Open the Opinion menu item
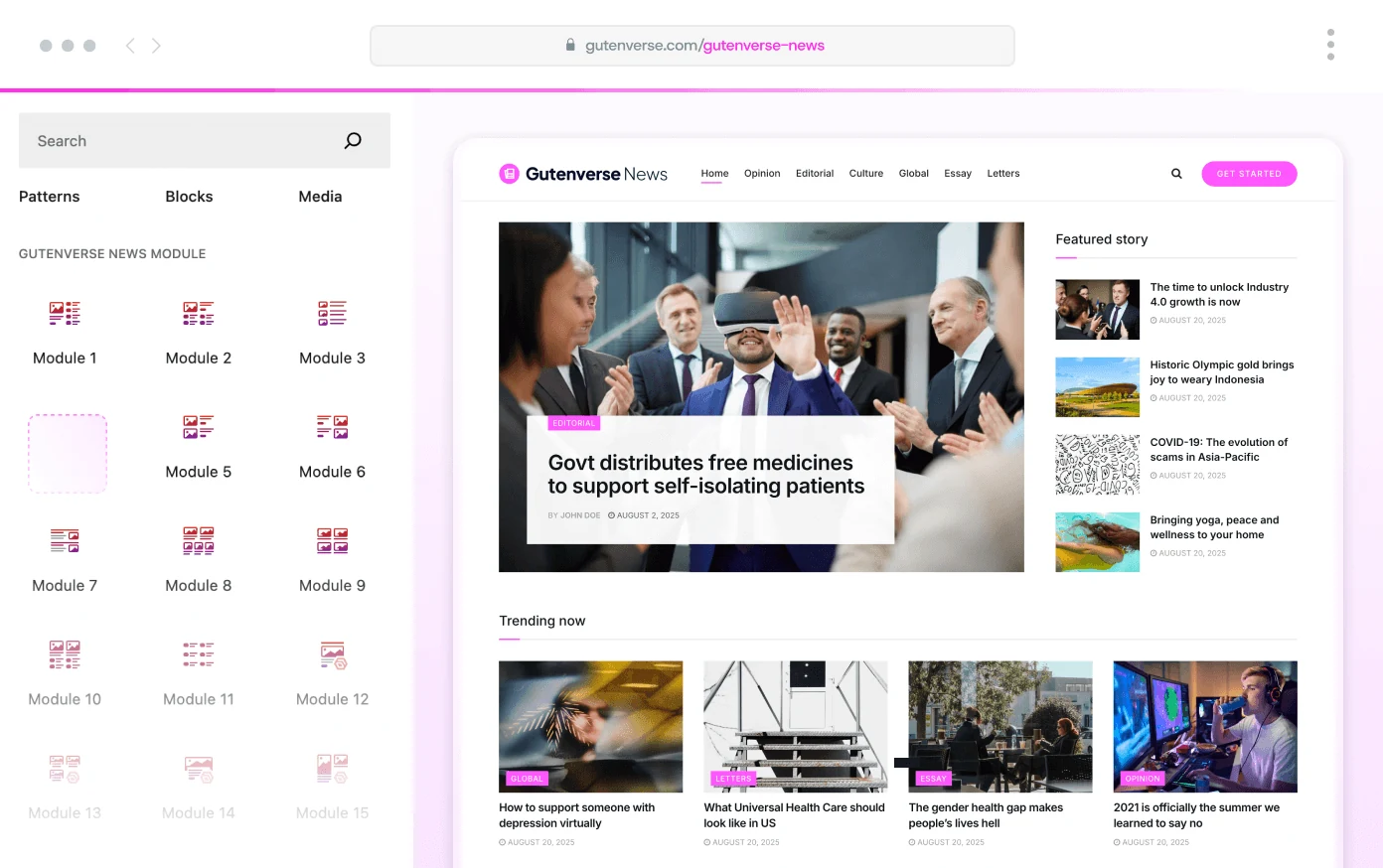The width and height of the screenshot is (1383, 868). 762,174
